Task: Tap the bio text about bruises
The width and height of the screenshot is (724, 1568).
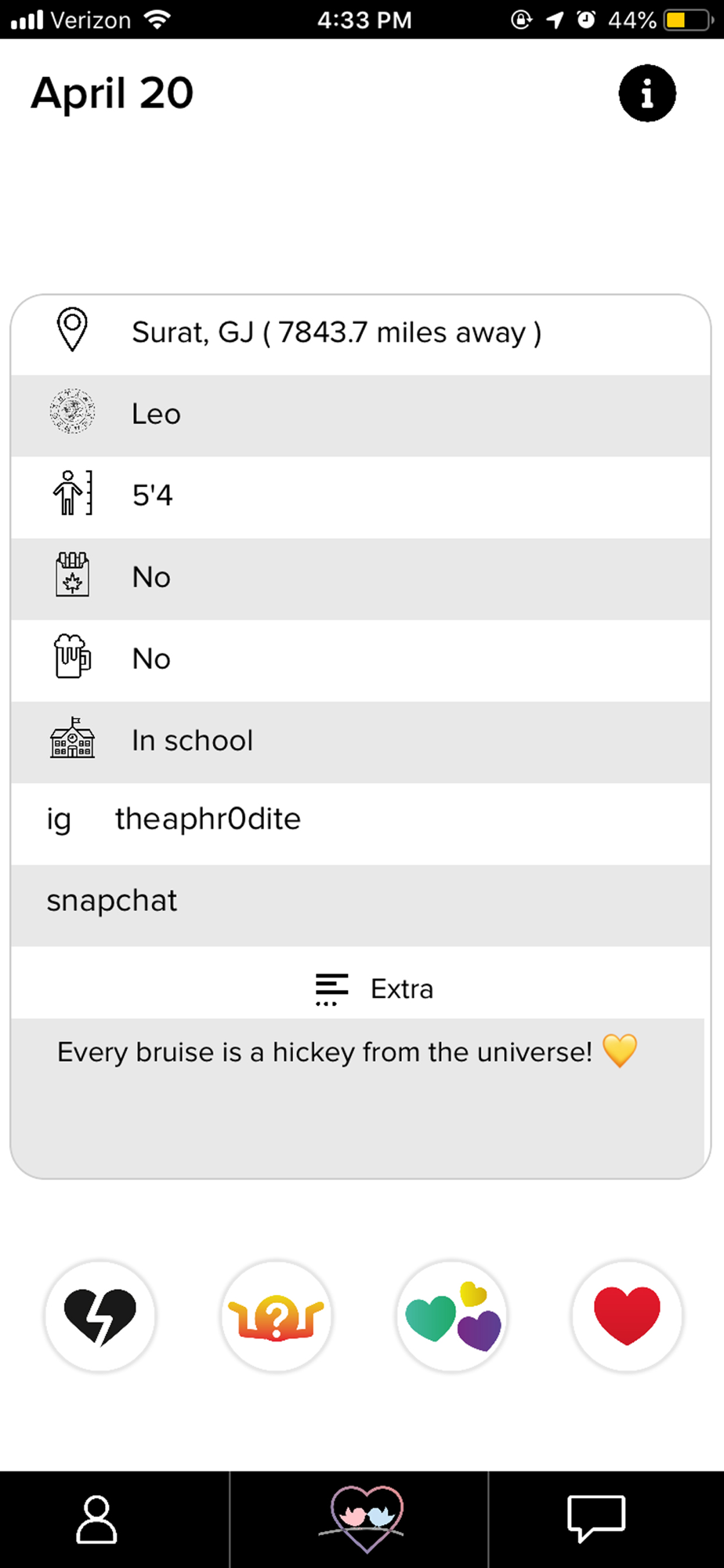Action: [324, 1052]
